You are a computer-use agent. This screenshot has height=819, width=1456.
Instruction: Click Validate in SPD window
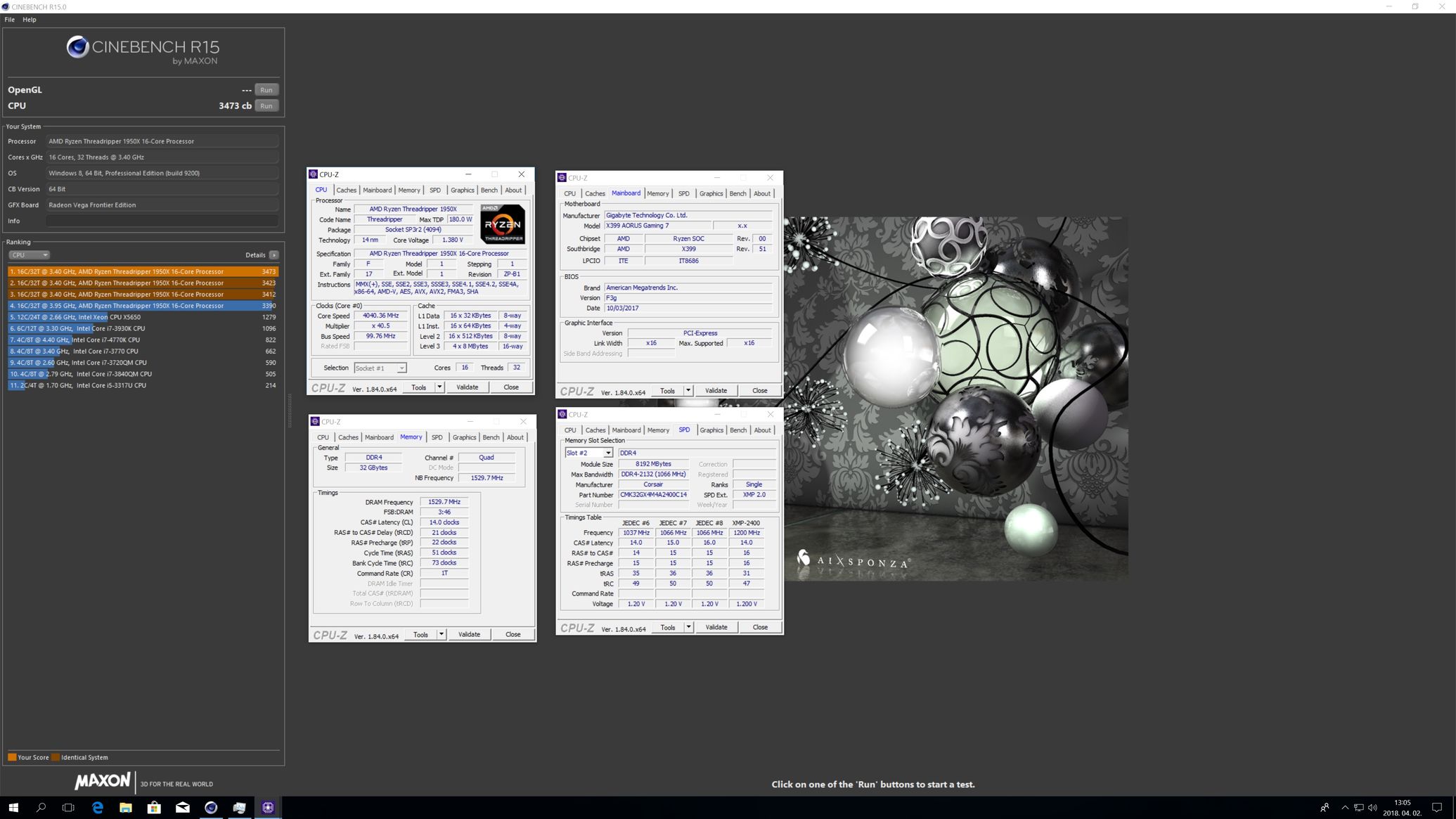[x=716, y=628]
